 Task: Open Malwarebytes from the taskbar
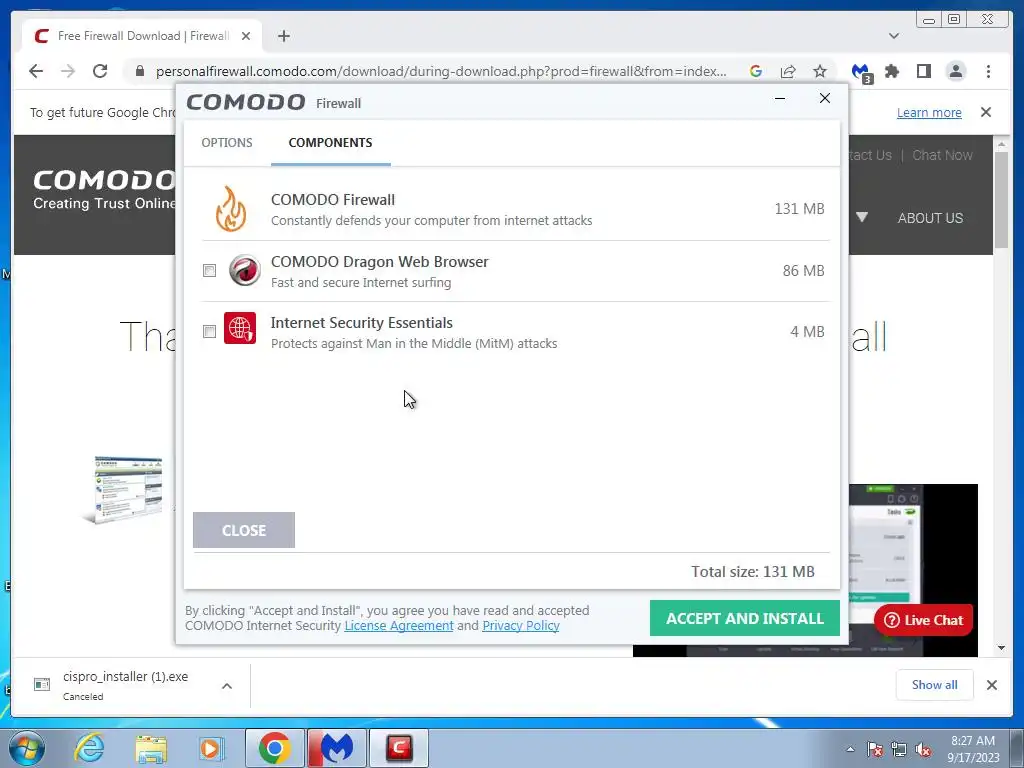[x=336, y=748]
